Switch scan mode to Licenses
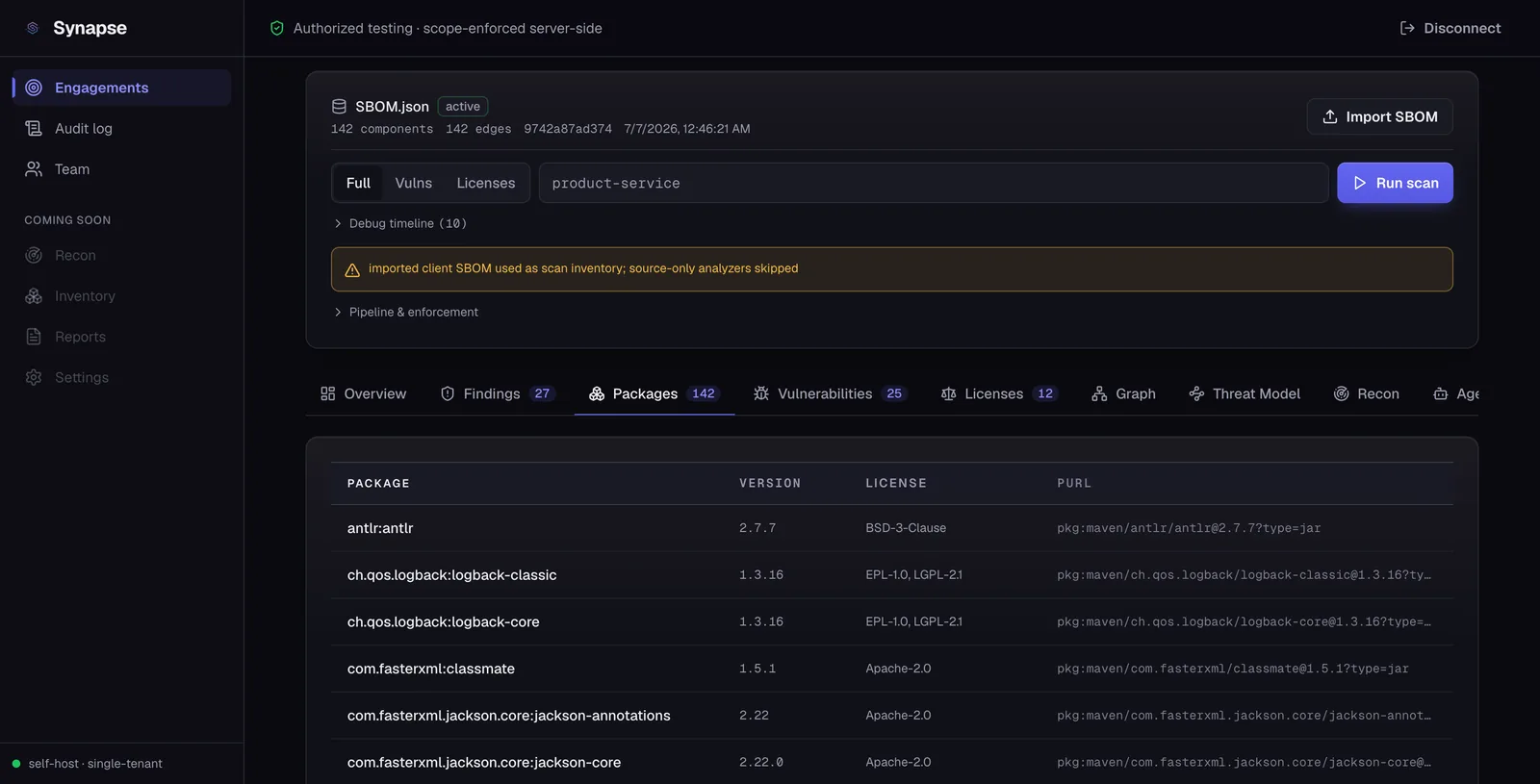Screen dimensions: 1540x784 [x=486, y=183]
